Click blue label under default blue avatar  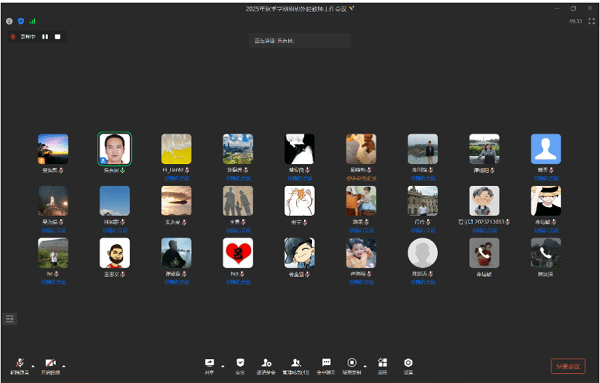[x=546, y=178]
